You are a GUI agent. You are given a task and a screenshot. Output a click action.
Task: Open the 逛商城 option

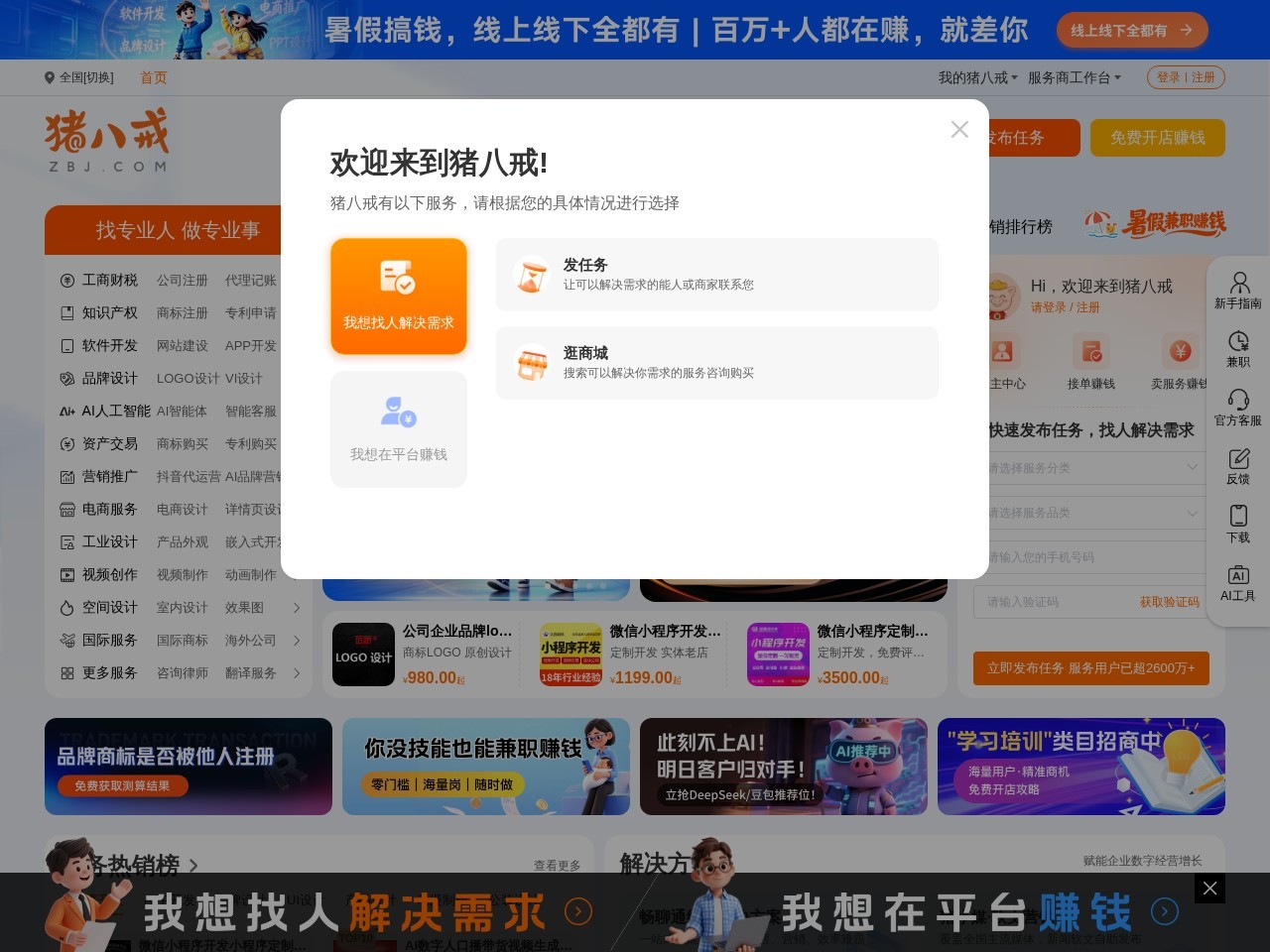coord(716,363)
